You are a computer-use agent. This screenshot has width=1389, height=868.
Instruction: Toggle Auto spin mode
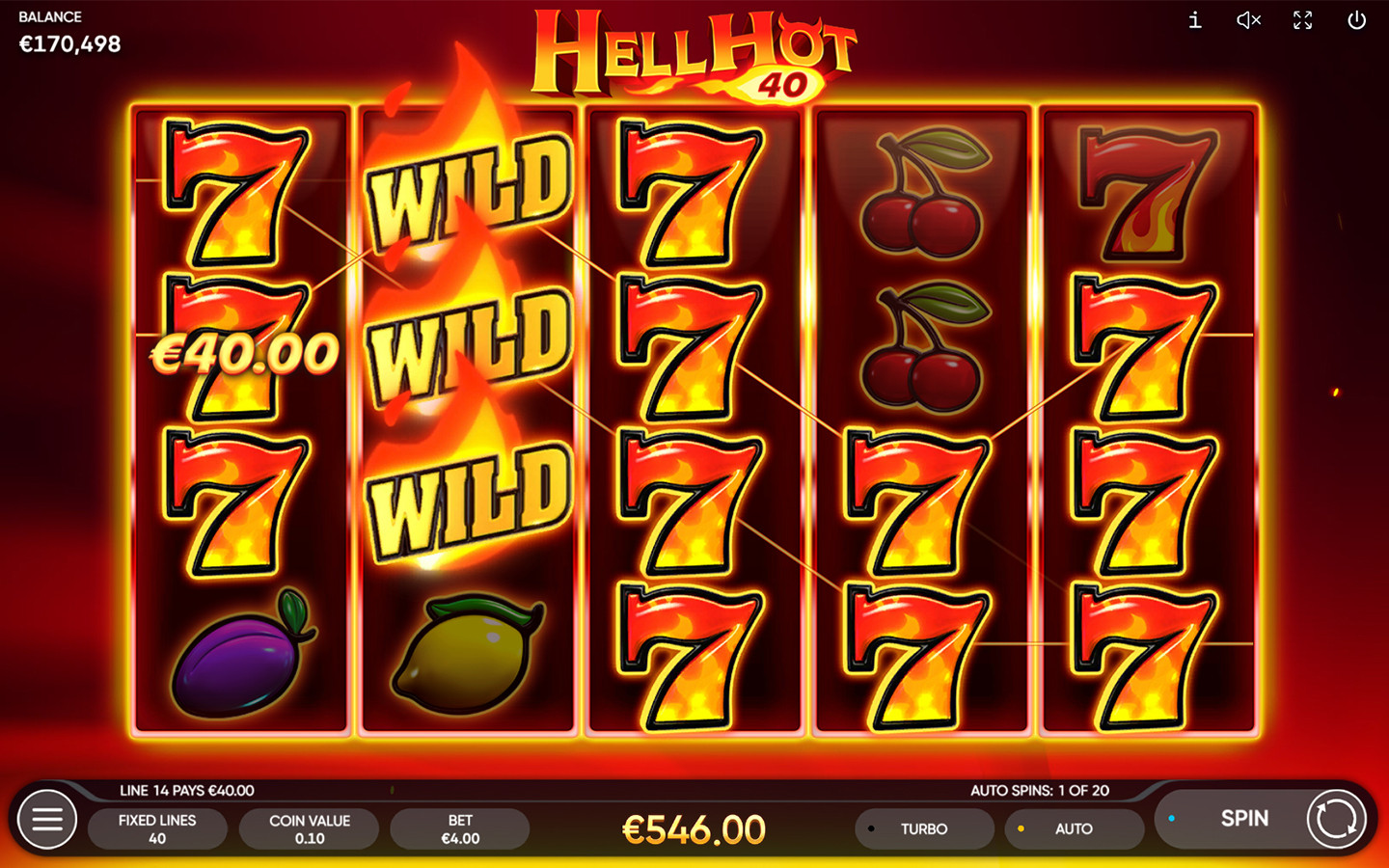click(1074, 828)
